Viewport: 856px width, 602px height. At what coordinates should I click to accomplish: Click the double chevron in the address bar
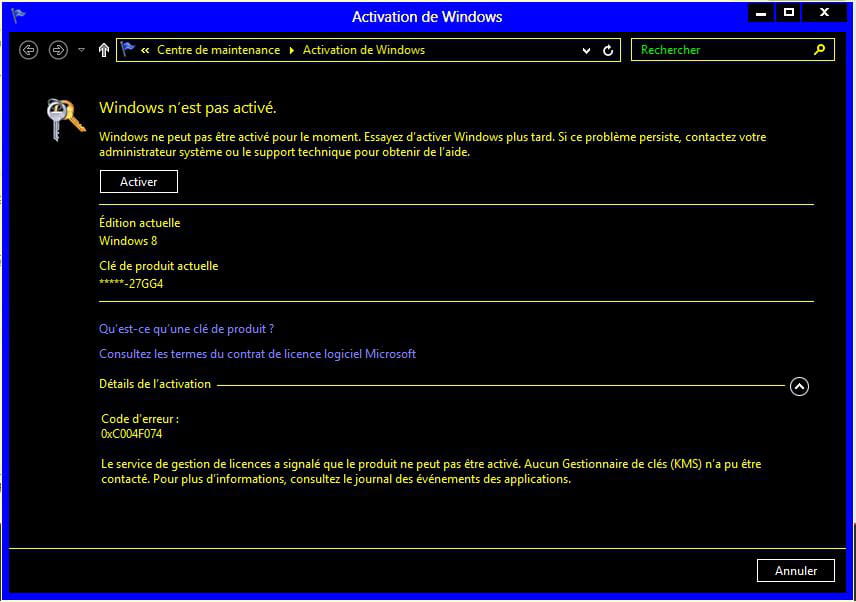[x=145, y=51]
